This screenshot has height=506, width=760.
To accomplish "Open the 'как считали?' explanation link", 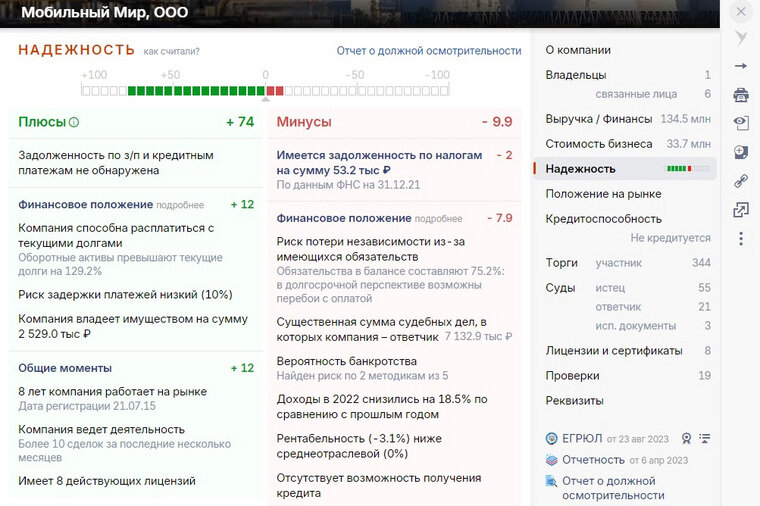I will [171, 51].
